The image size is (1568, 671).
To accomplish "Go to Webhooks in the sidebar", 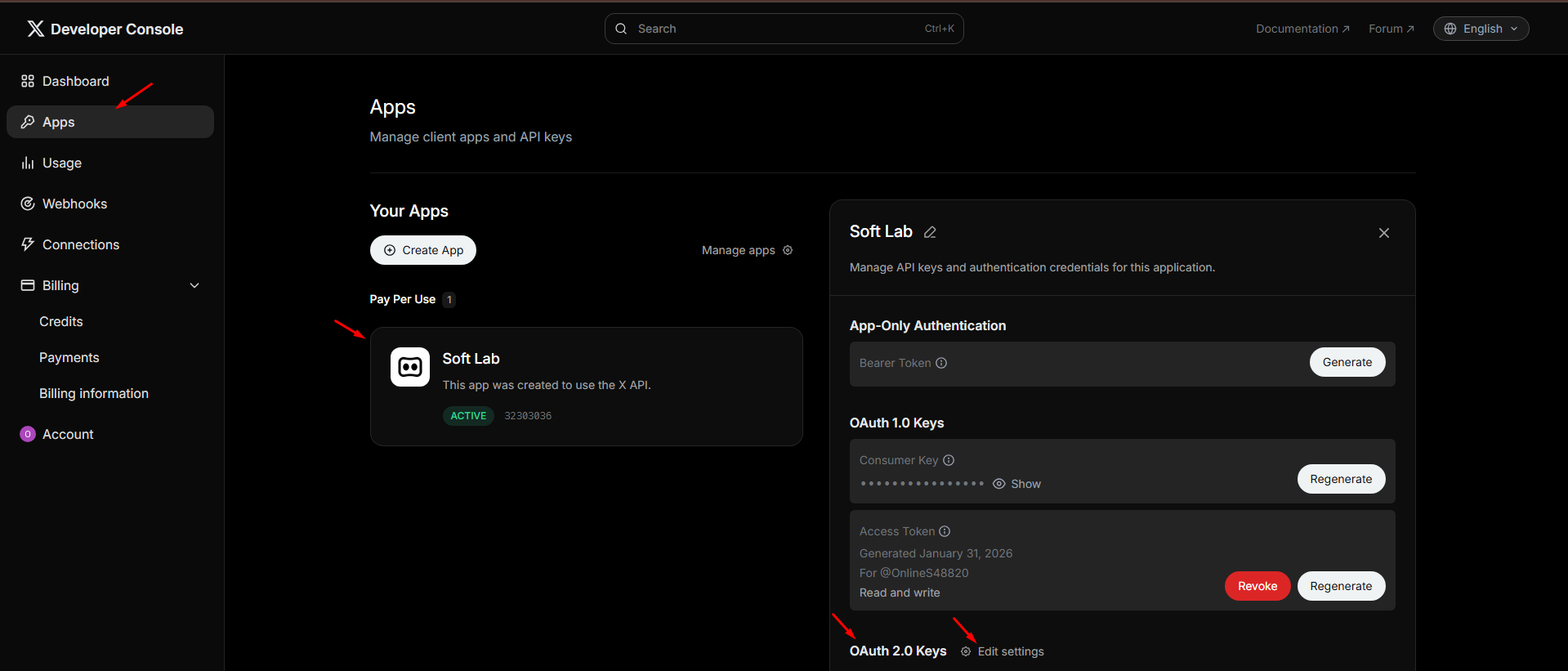I will point(74,204).
